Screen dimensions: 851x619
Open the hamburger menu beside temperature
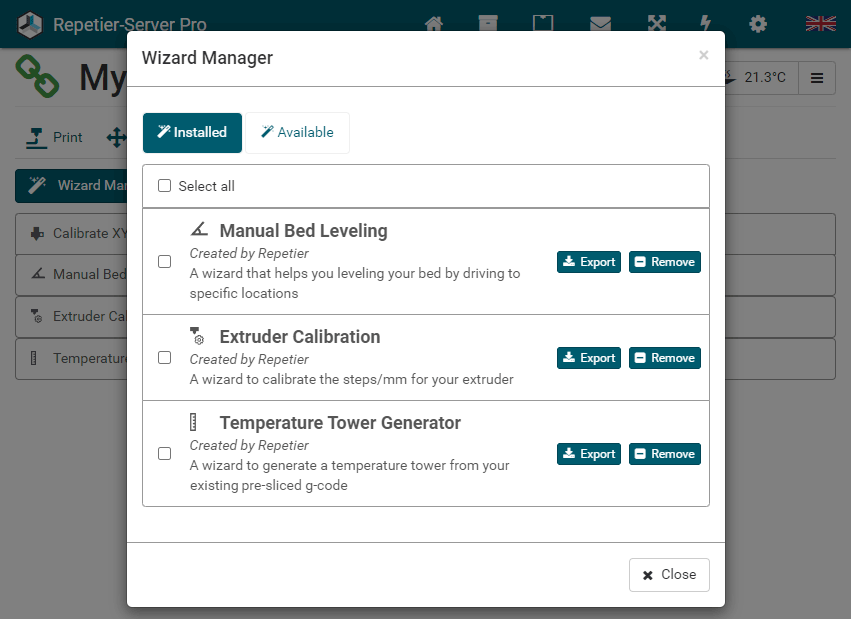click(x=817, y=78)
